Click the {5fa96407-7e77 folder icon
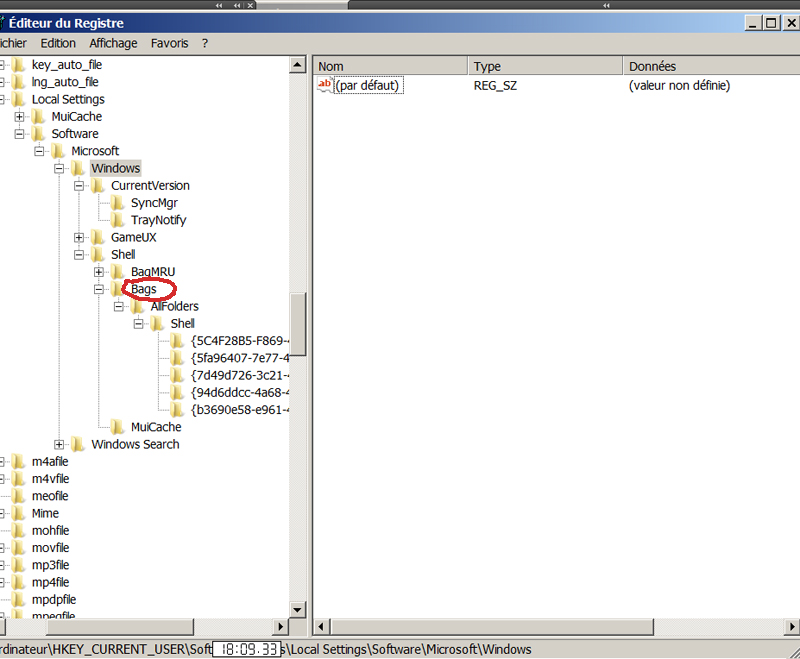 pos(177,358)
